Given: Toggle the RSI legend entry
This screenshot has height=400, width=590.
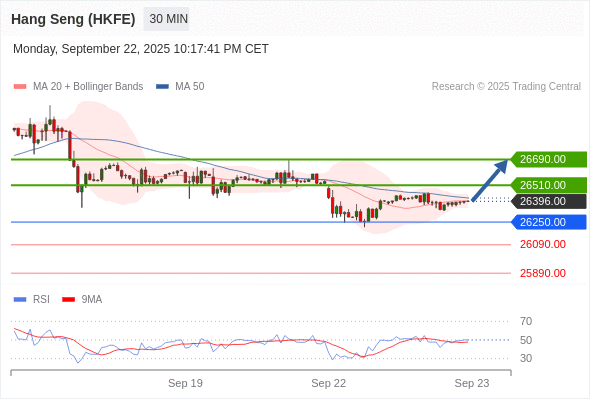Looking at the screenshot, I should point(32,300).
